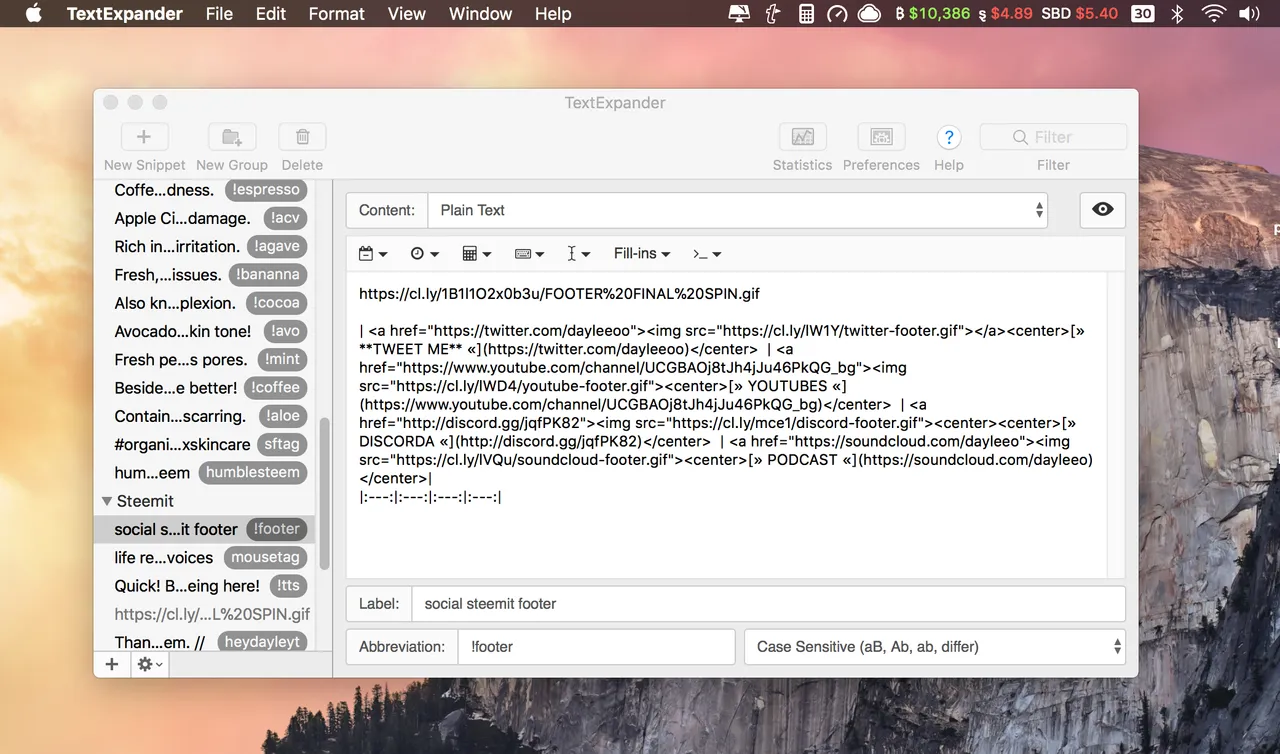Open the File menu
The height and width of the screenshot is (754, 1280).
219,14
